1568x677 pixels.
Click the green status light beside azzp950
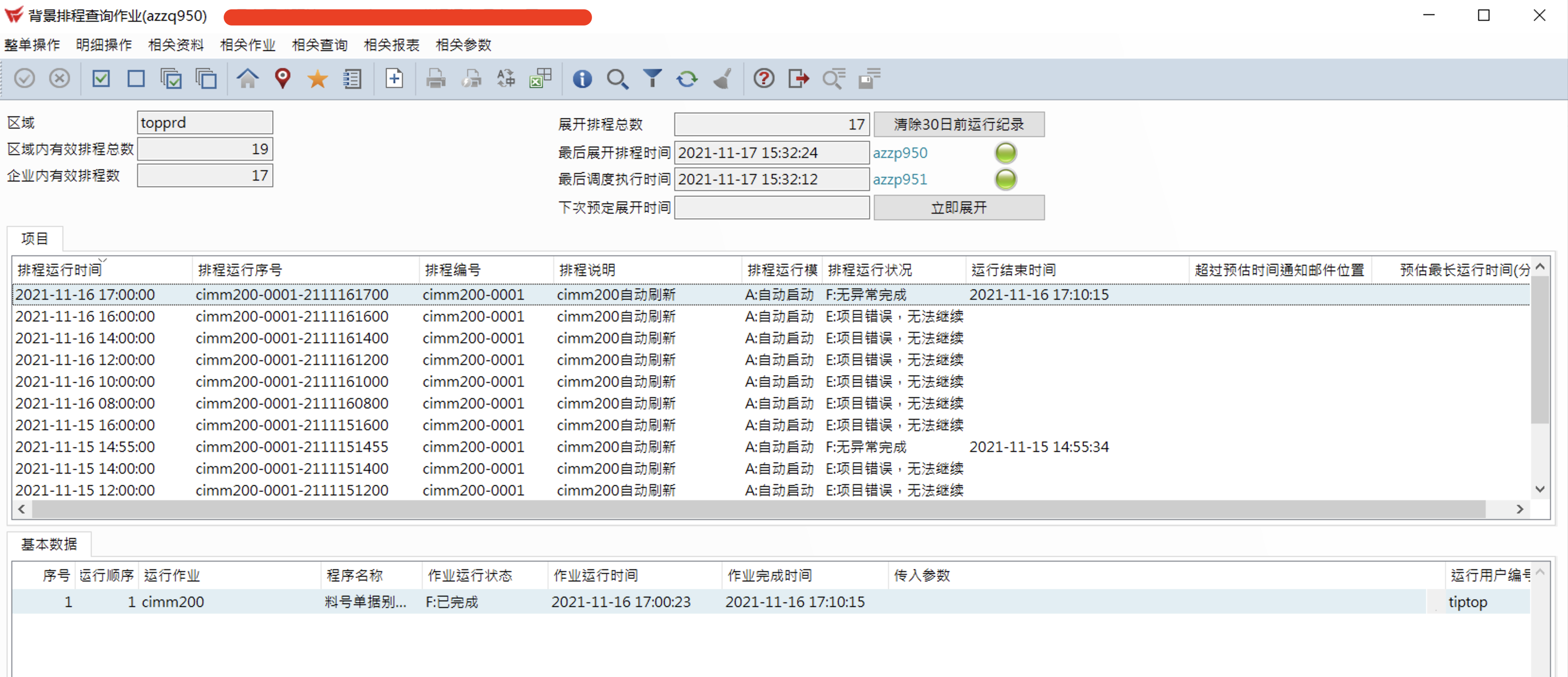click(x=1006, y=152)
